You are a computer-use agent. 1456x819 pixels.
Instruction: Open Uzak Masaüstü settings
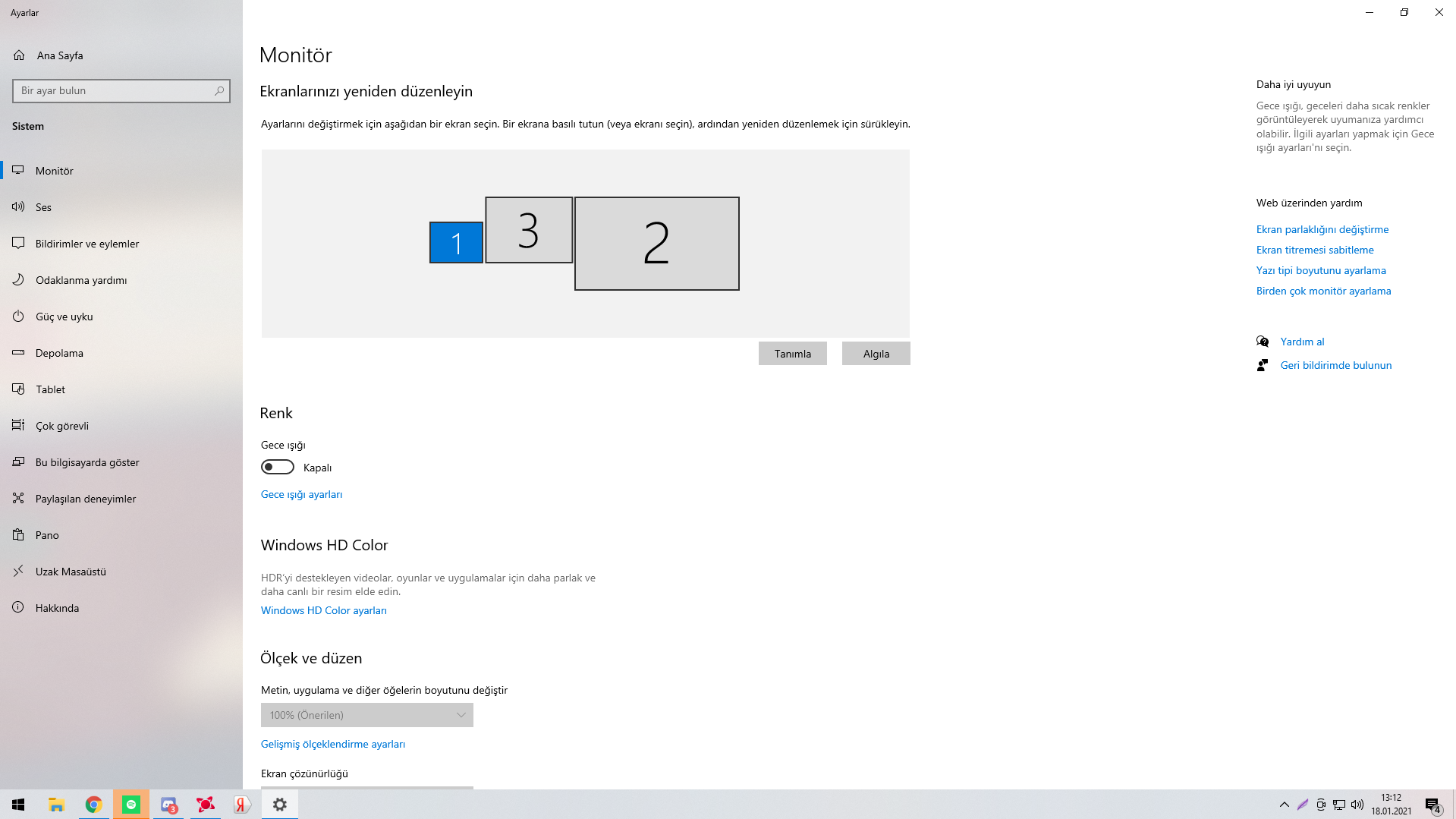pos(121,572)
